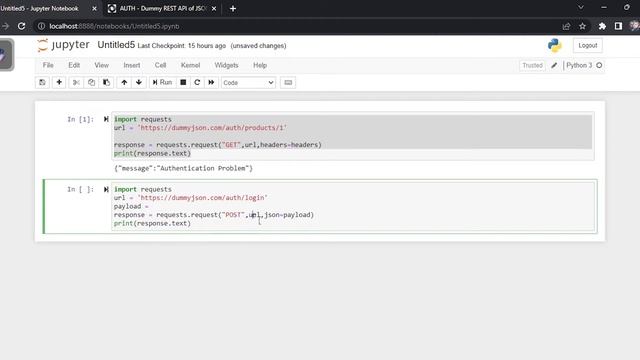Screen dimensions: 640x360
Task: Click the In [1]: prompt label
Action: pos(80,119)
